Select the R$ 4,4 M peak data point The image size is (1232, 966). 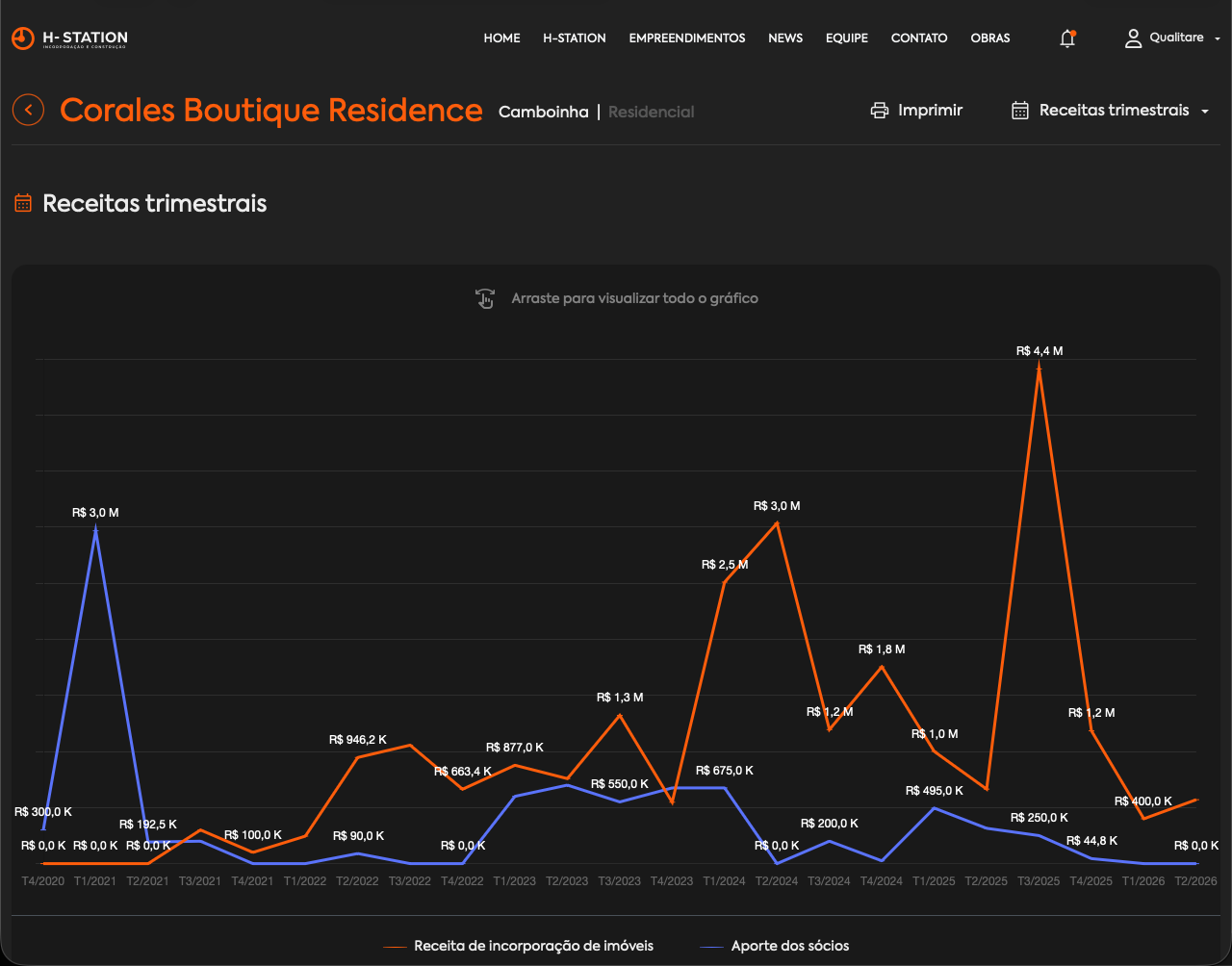coord(1039,367)
